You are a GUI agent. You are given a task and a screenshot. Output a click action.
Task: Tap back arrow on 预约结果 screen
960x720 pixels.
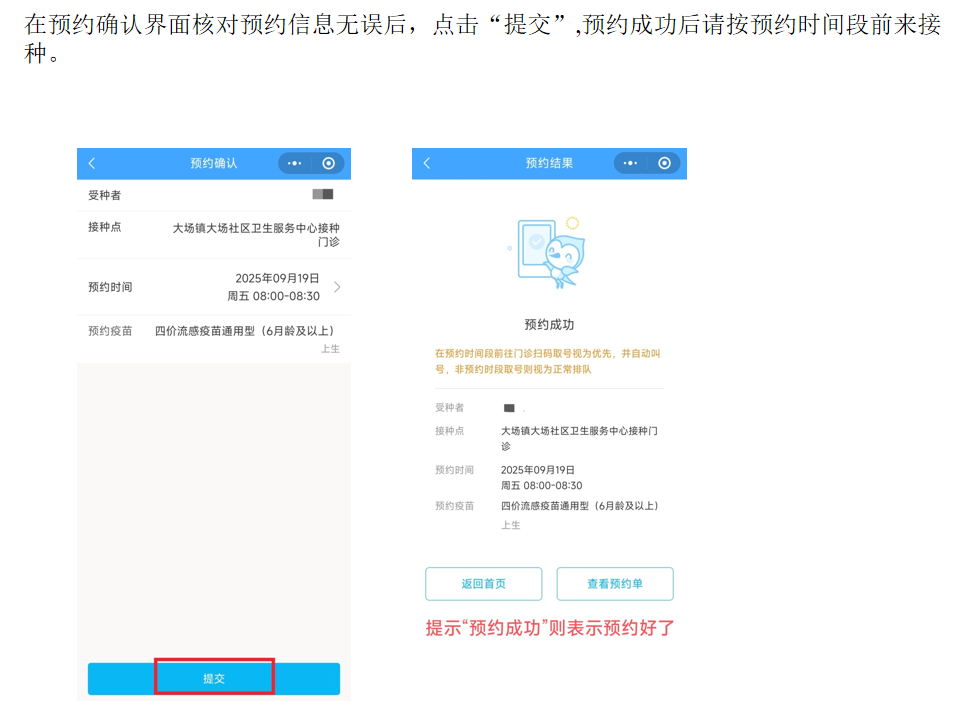pyautogui.click(x=427, y=163)
